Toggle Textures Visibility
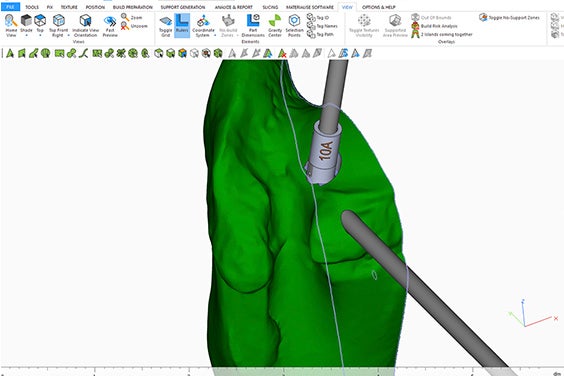 coord(364,26)
